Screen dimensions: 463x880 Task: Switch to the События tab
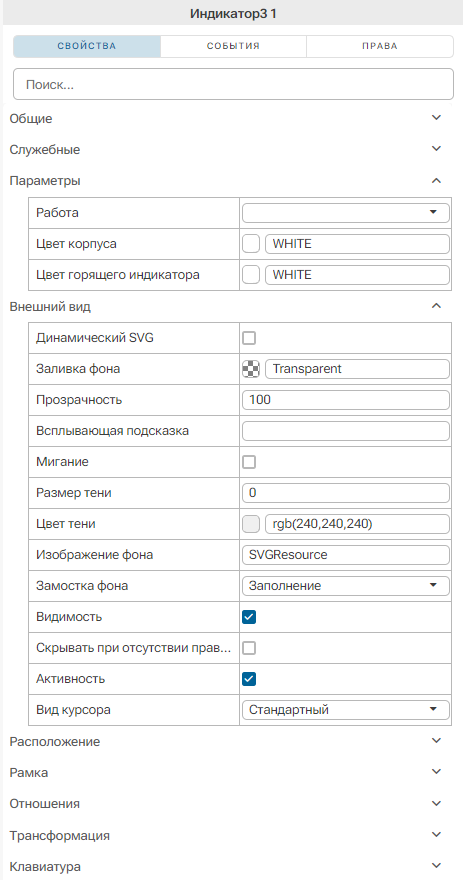tap(233, 46)
